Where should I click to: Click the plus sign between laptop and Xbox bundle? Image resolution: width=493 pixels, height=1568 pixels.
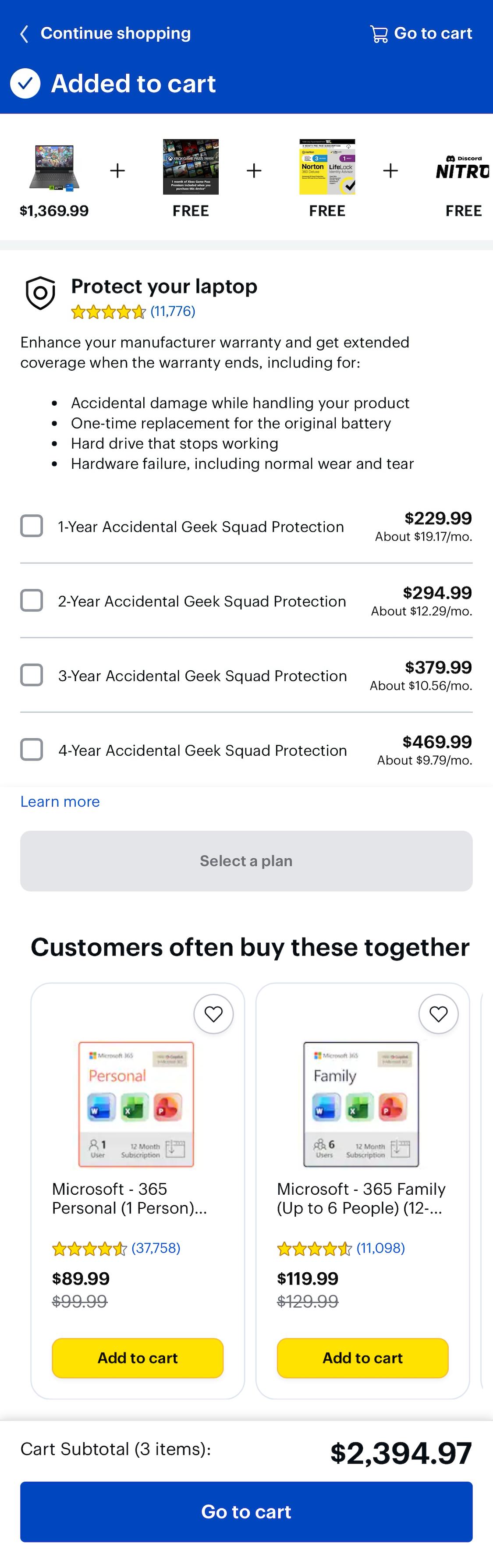[117, 171]
